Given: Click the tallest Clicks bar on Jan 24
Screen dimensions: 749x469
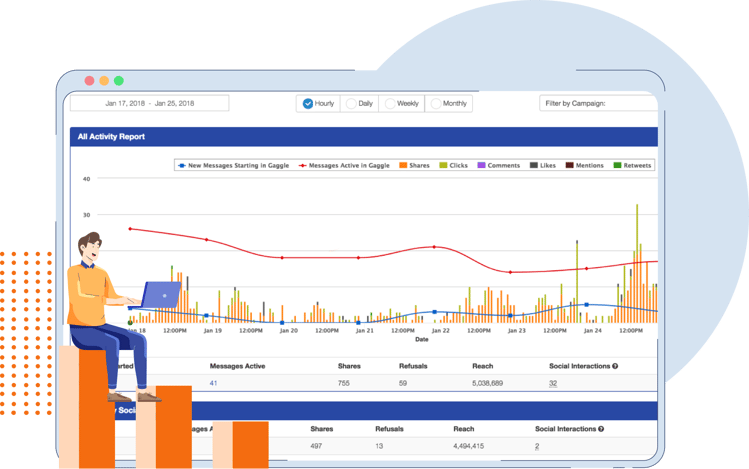Looking at the screenshot, I should pos(637,228).
